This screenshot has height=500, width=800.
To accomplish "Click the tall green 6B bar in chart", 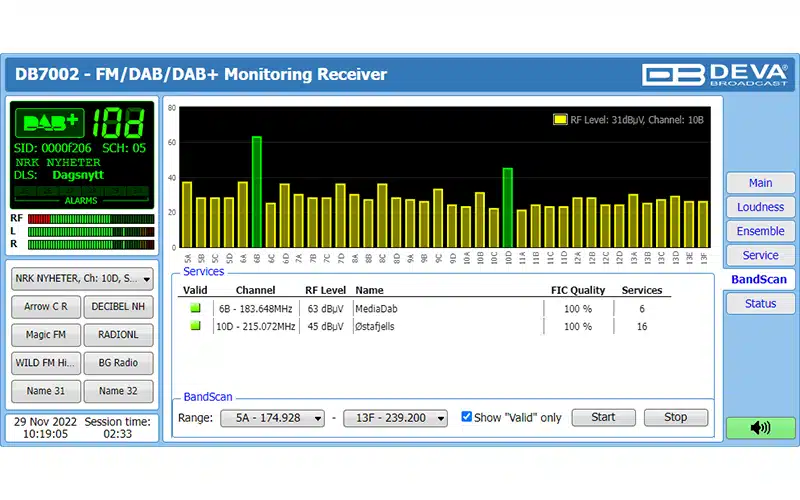I will (257, 192).
